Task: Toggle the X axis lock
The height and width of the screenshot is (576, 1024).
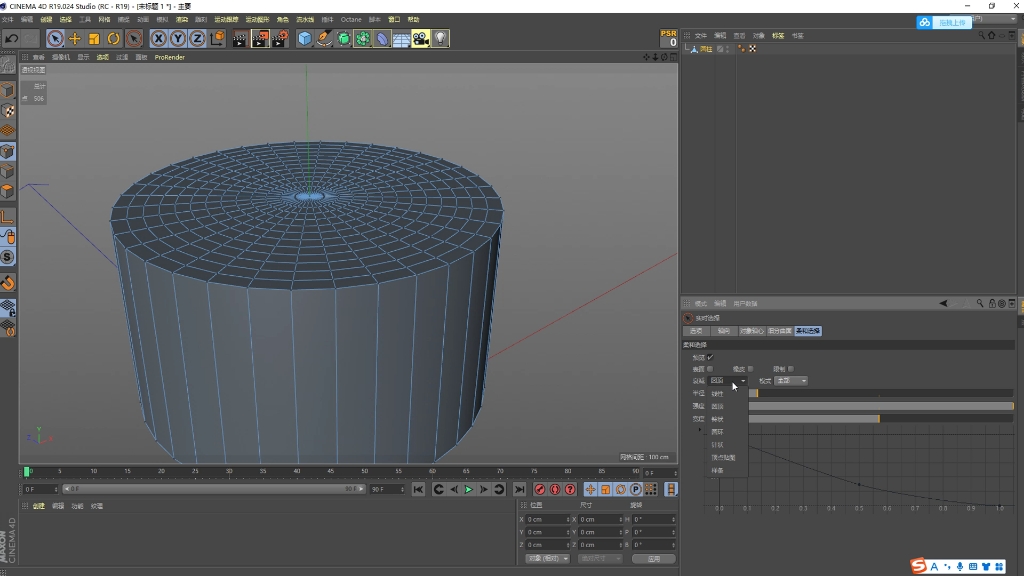Action: point(158,39)
